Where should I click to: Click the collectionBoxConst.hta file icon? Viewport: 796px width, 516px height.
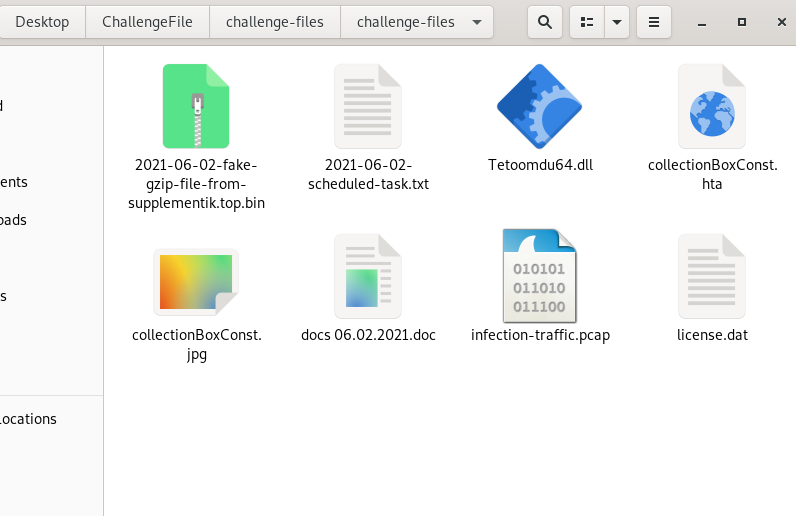click(712, 106)
